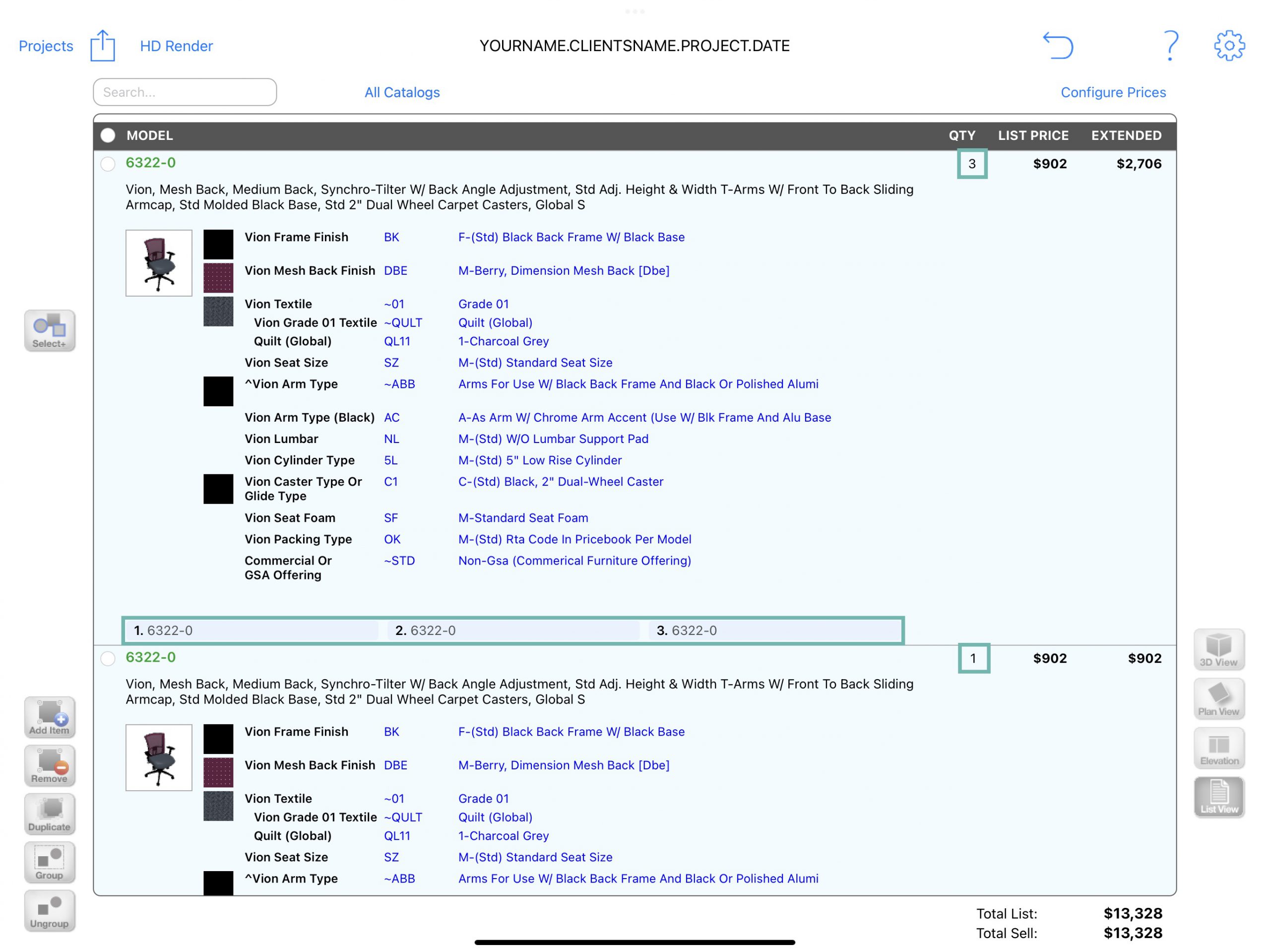Select instance 3. 6322-0
Viewport: 1270px width, 952px height.
(775, 631)
